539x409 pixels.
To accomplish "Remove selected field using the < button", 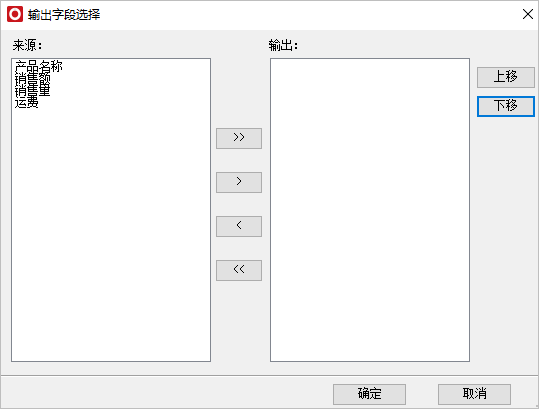I will tap(239, 226).
